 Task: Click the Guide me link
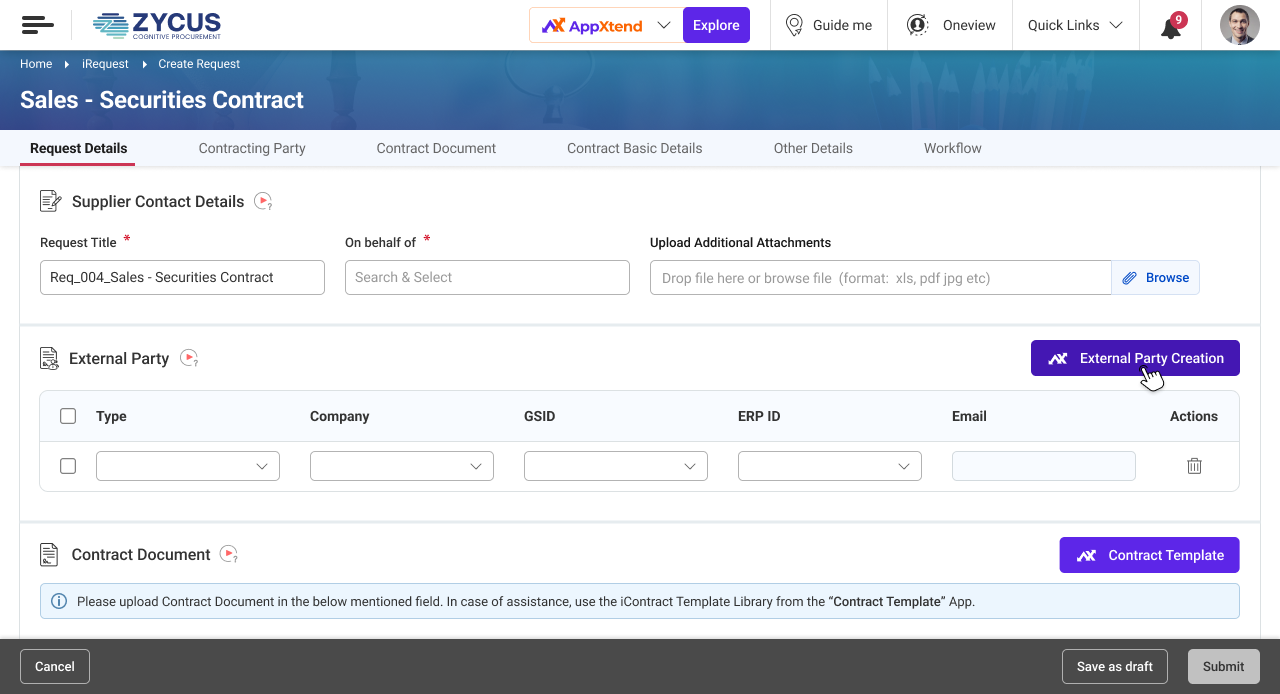[x=842, y=25]
